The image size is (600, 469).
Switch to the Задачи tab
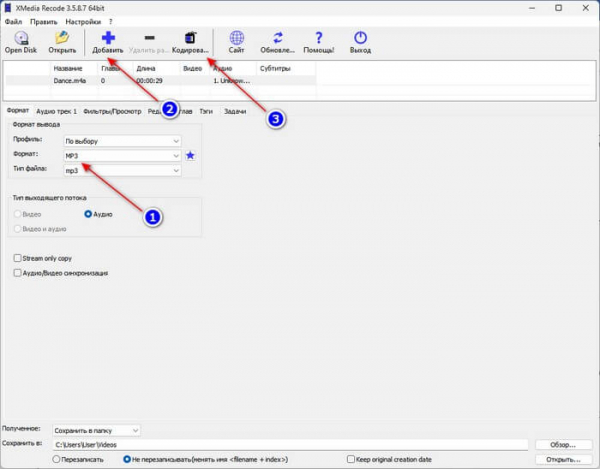point(235,111)
